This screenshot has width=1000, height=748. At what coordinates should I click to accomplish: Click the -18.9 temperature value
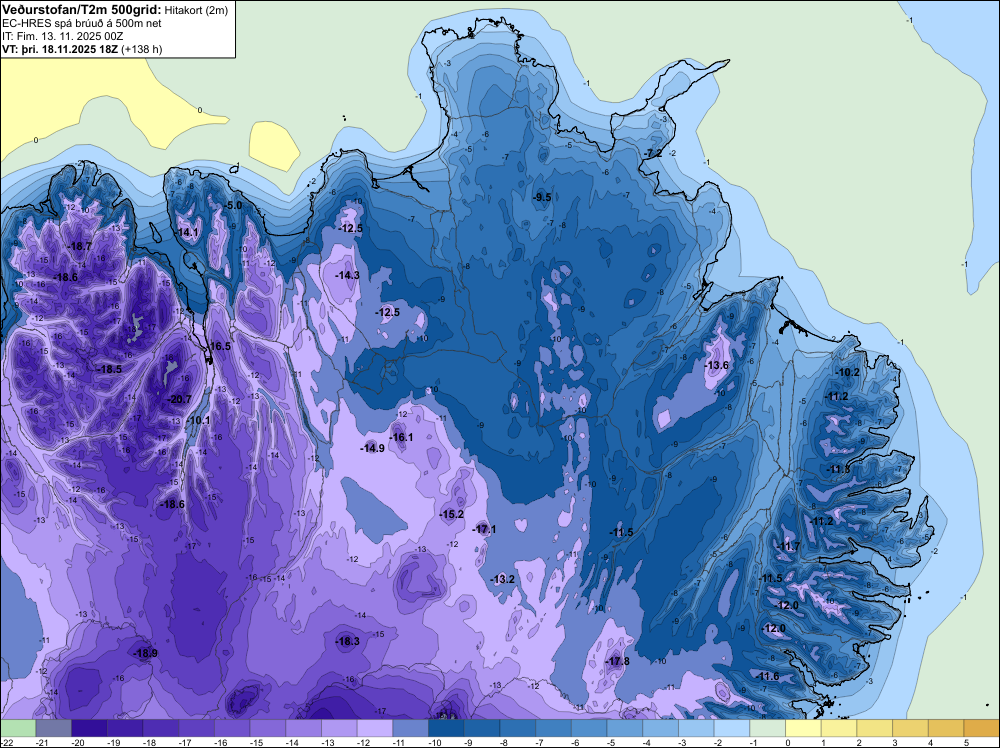point(145,653)
